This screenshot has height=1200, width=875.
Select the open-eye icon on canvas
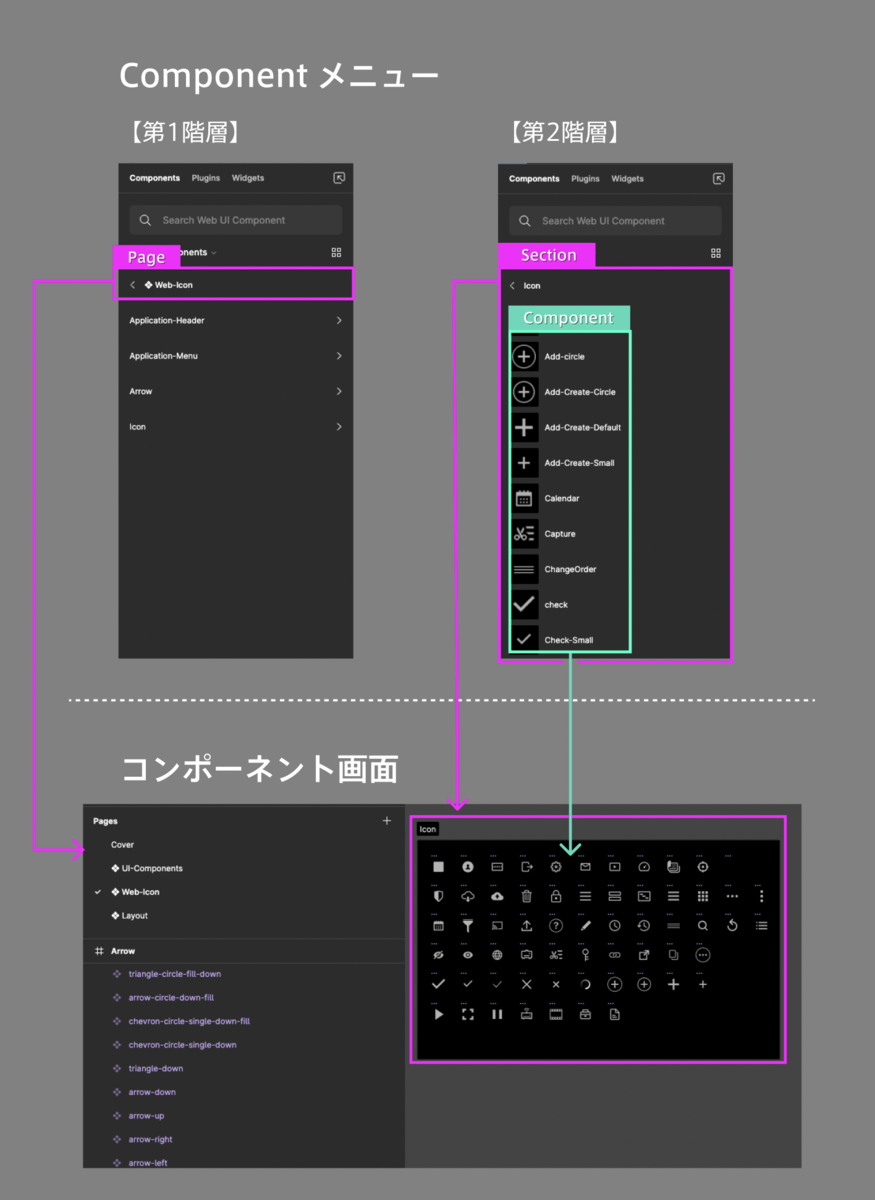[x=468, y=955]
